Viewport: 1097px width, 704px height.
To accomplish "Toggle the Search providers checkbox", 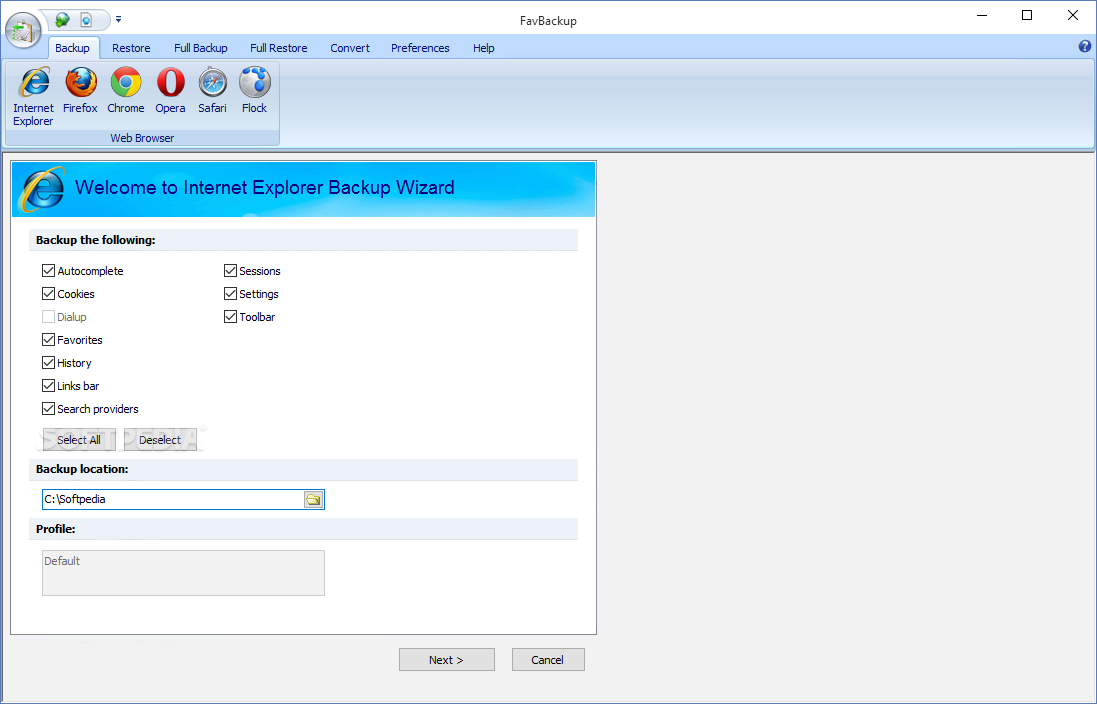I will coord(48,409).
